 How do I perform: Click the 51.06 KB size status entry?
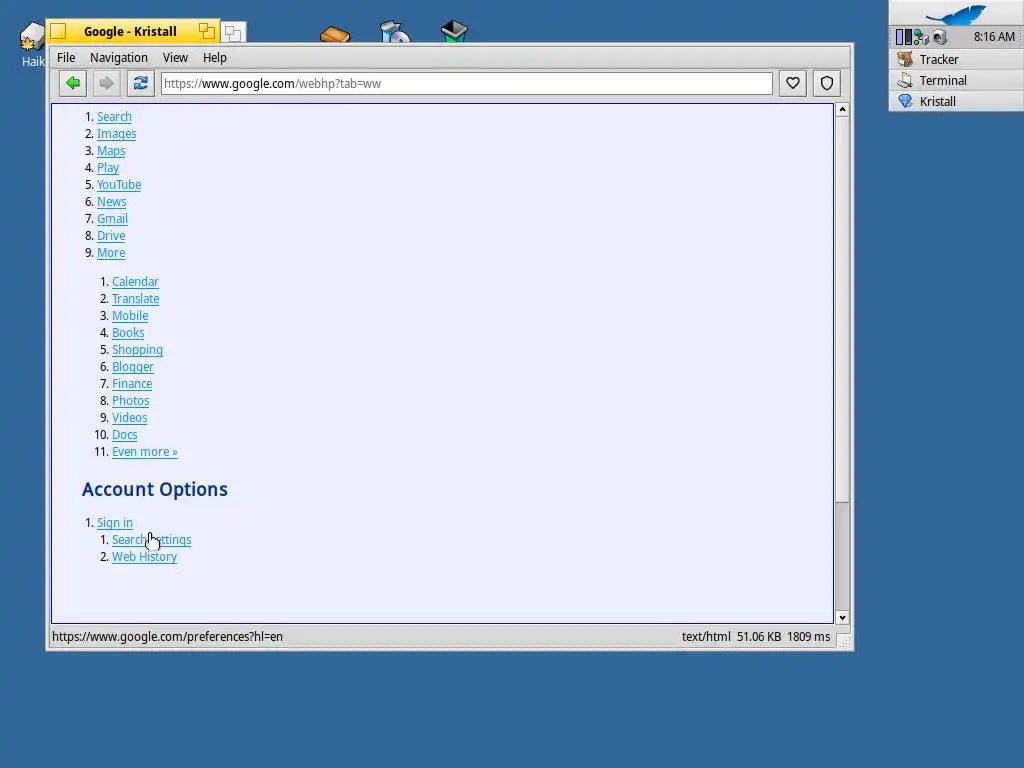pos(759,637)
